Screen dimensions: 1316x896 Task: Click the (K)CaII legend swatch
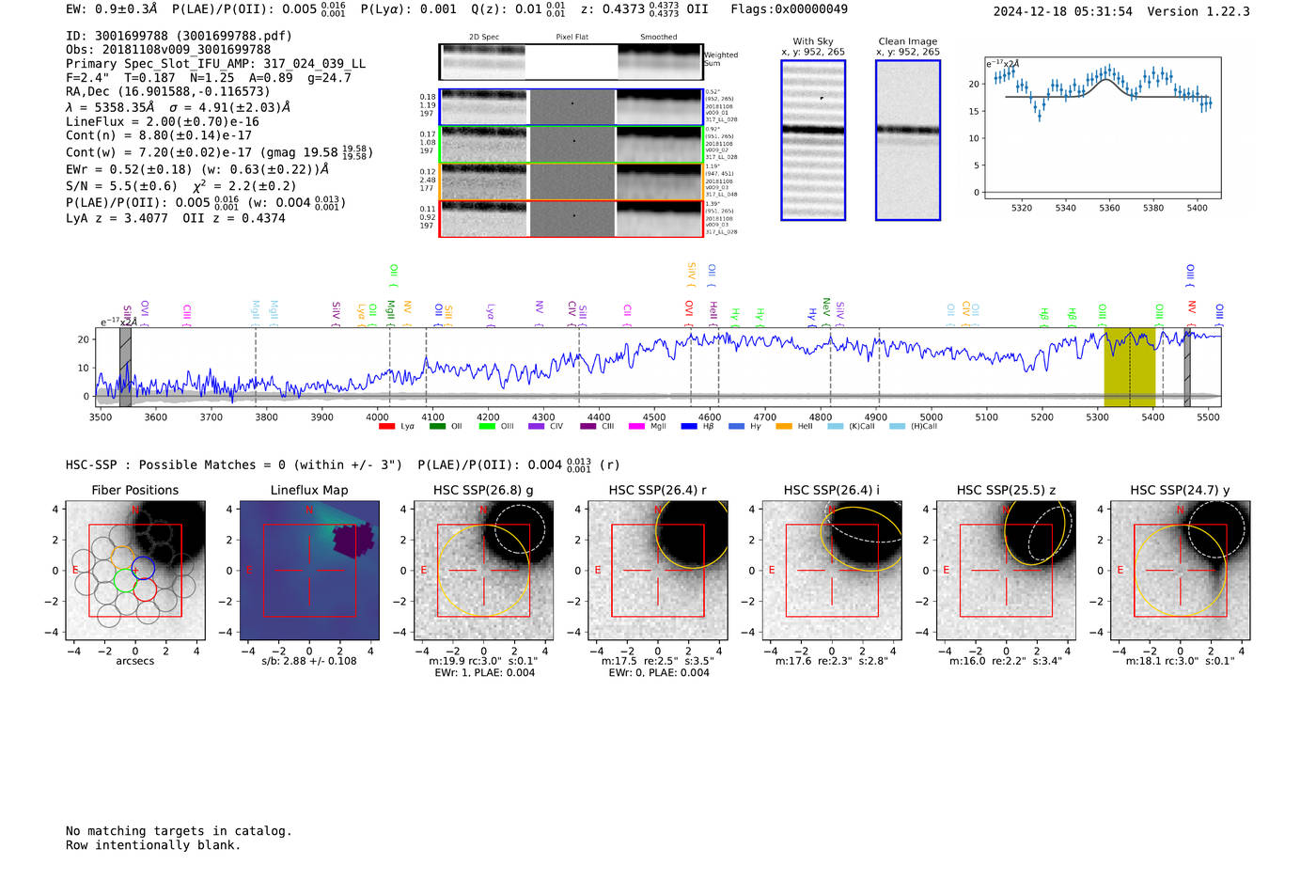(835, 427)
